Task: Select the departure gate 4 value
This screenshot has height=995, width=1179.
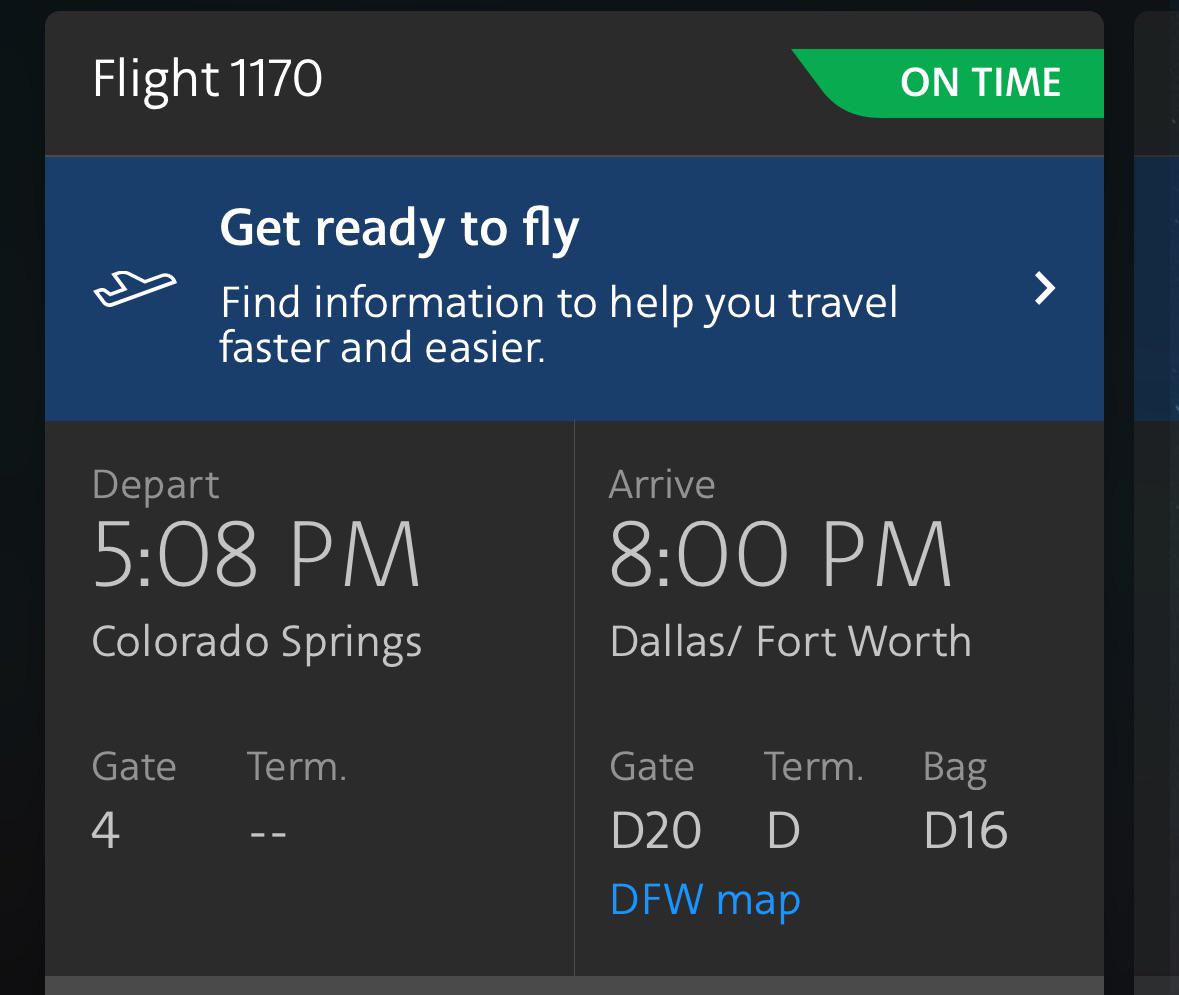Action: 104,831
